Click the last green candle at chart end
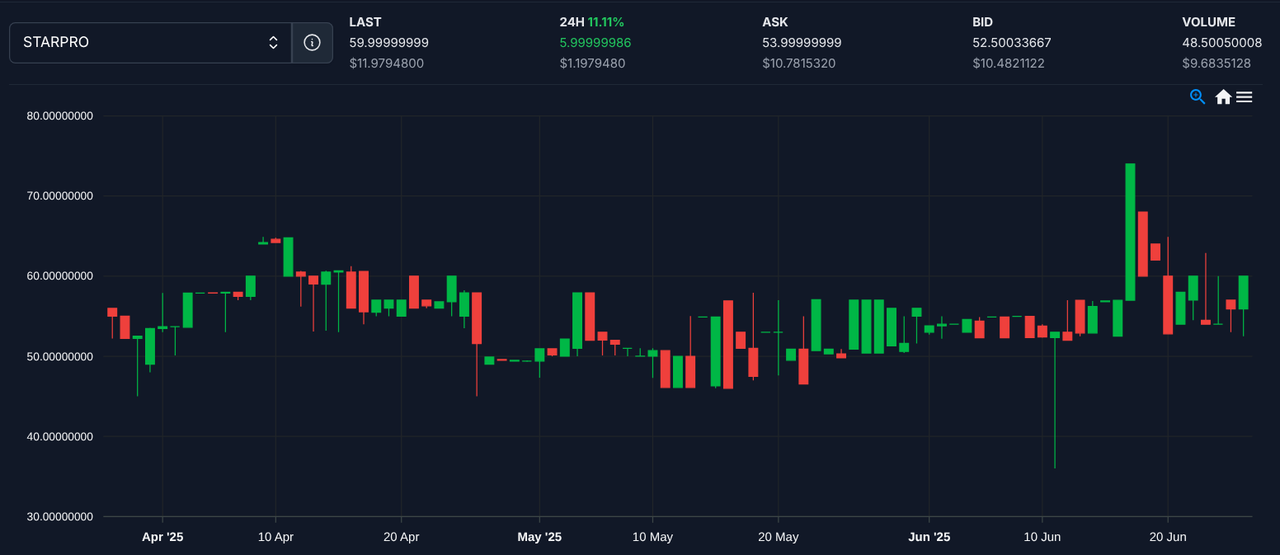The height and width of the screenshot is (555, 1280). (x=1244, y=292)
